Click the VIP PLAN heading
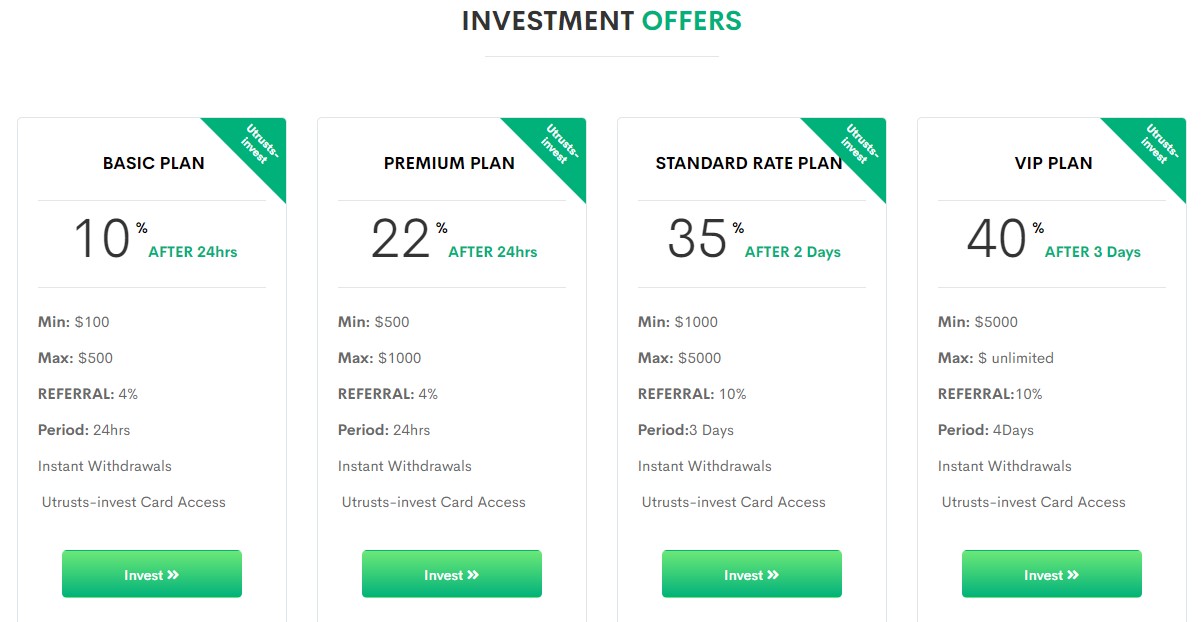Viewport: 1204px width, 622px height. tap(1053, 163)
